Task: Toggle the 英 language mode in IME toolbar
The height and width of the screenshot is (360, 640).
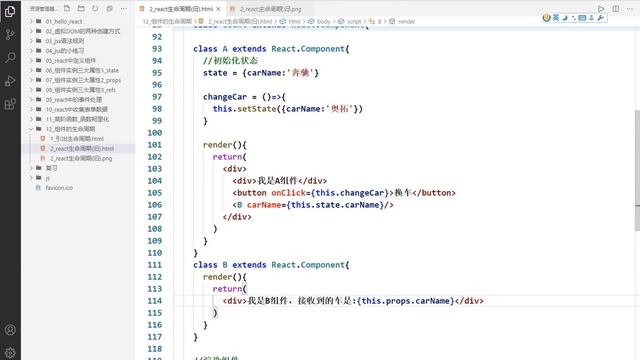Action: 556,18
